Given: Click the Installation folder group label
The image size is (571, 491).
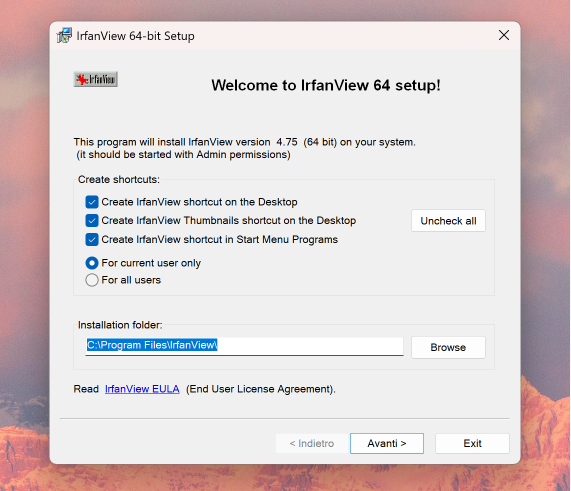Looking at the screenshot, I should 120,325.
